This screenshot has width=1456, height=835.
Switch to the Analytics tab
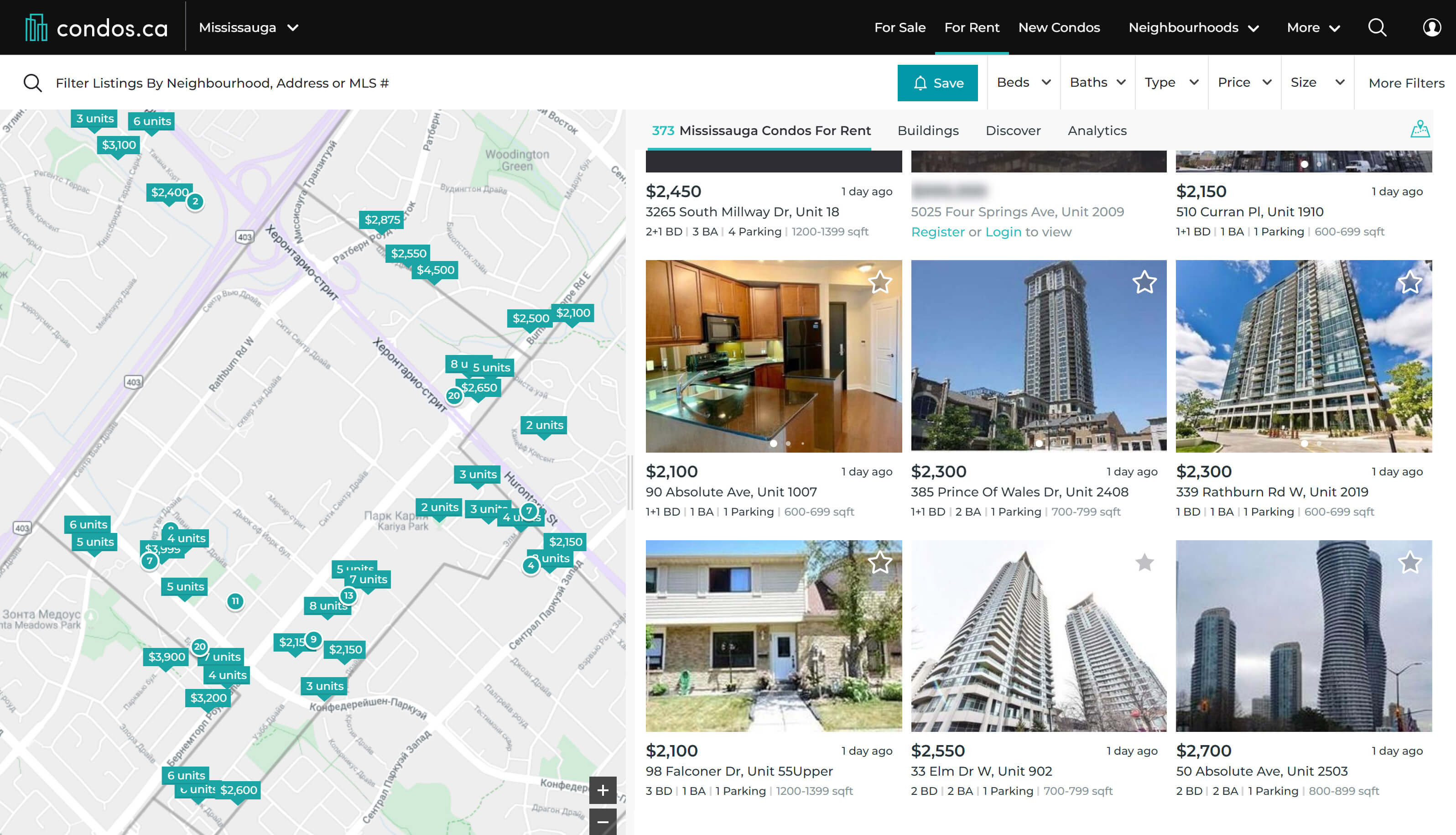(1097, 130)
